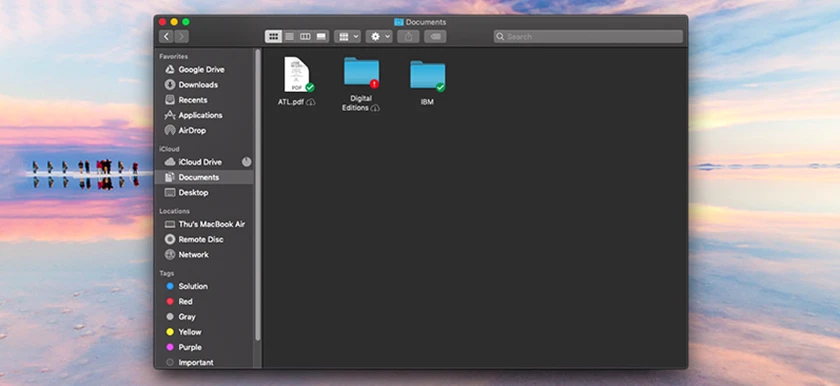The width and height of the screenshot is (840, 386).
Task: Switch to list view
Action: (x=289, y=36)
